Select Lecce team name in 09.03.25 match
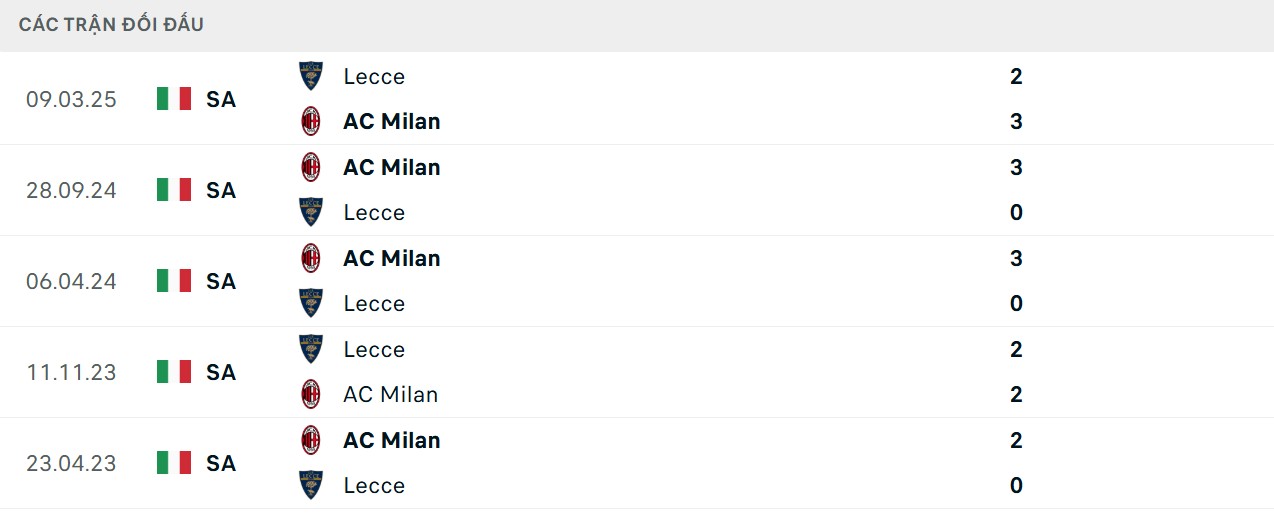Screen dimensions: 1274x522 (374, 76)
